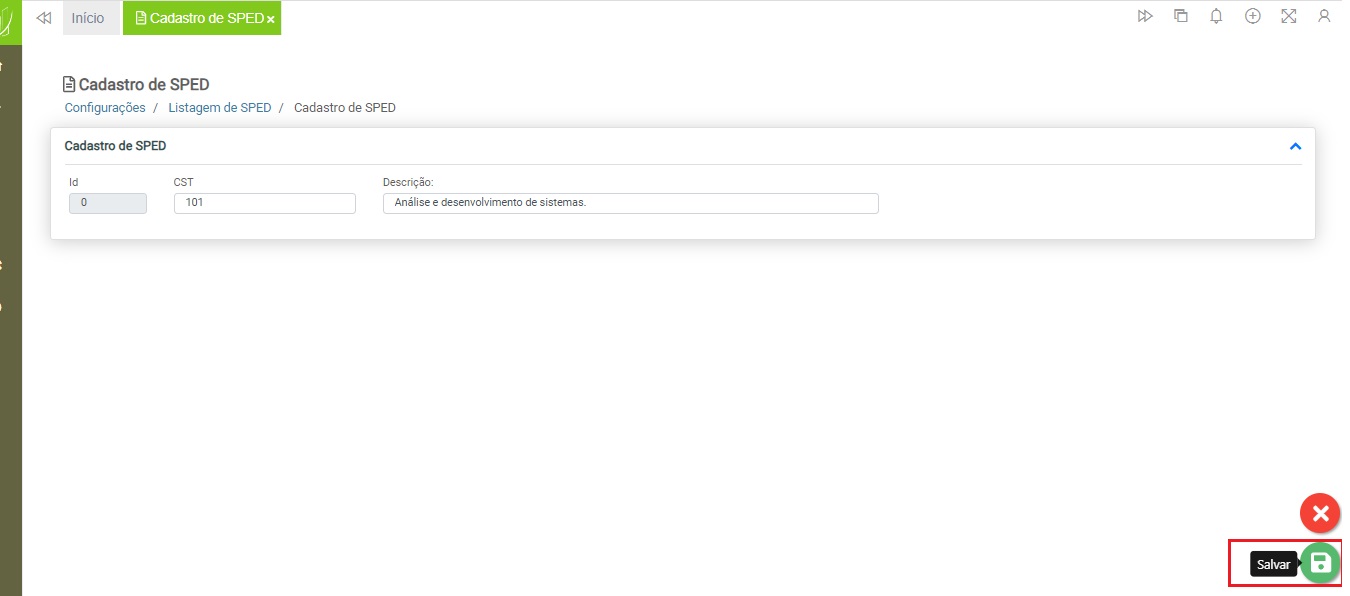Screen dimensions: 1350x596
Task: Click the overlapping windows icon
Action: [x=1181, y=17]
